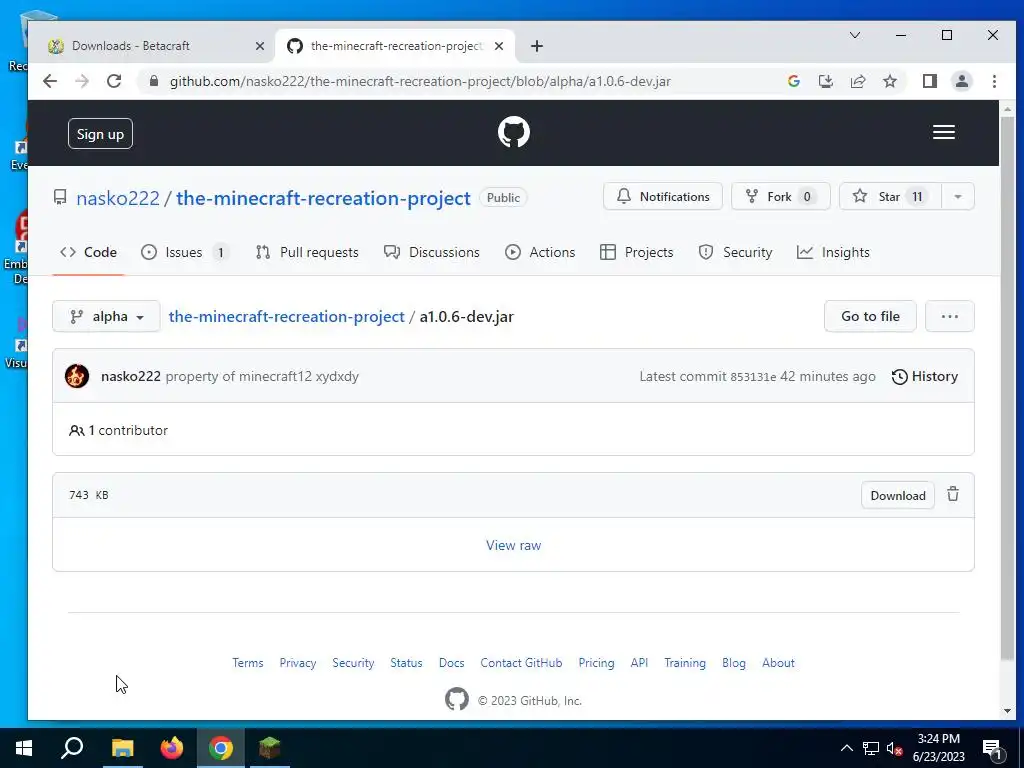Bookmark this page with the star icon
Viewport: 1024px width, 768px height.
889,81
